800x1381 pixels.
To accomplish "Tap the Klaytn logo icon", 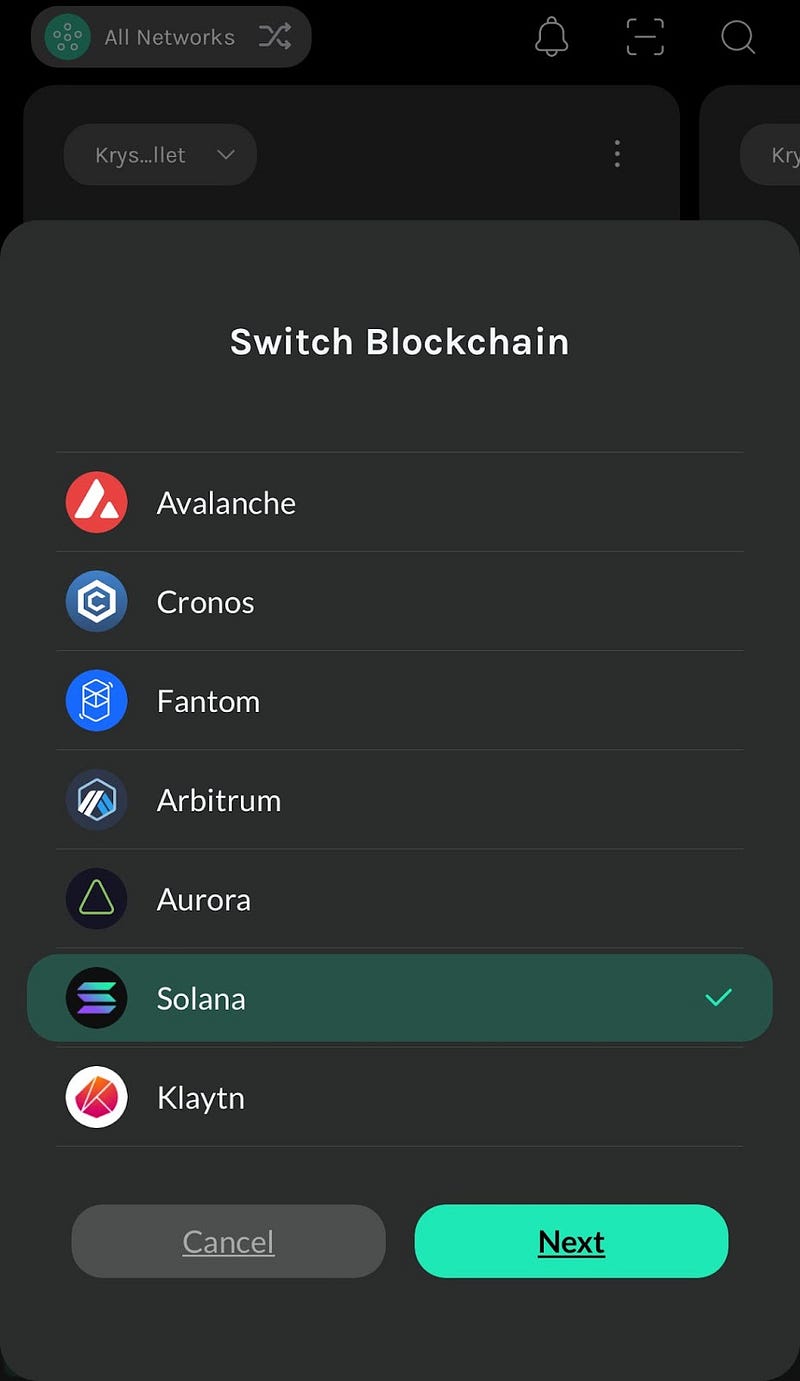I will coord(96,1097).
